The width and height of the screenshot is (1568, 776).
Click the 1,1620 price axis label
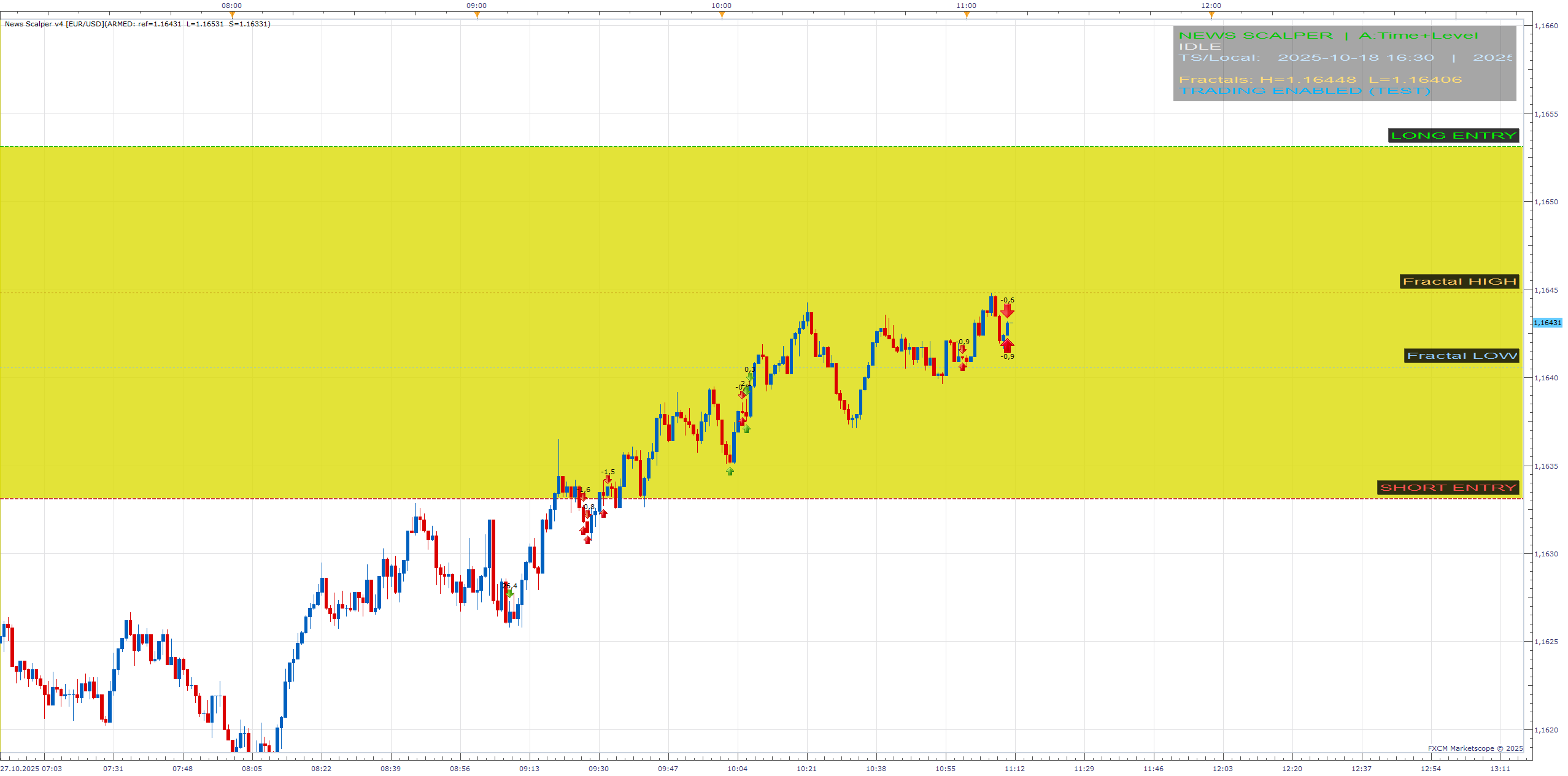click(x=1546, y=730)
